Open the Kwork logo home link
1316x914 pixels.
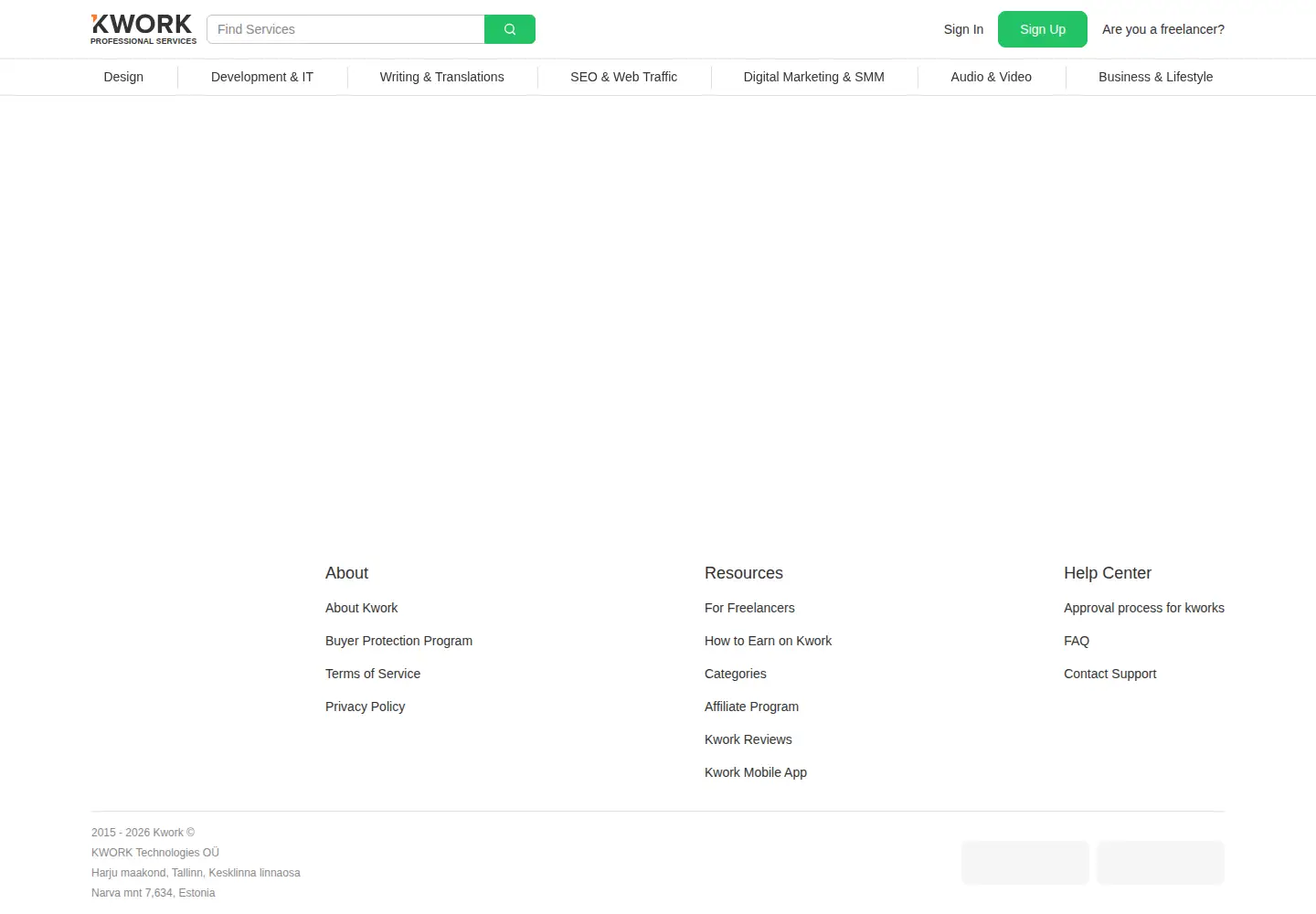(x=143, y=29)
